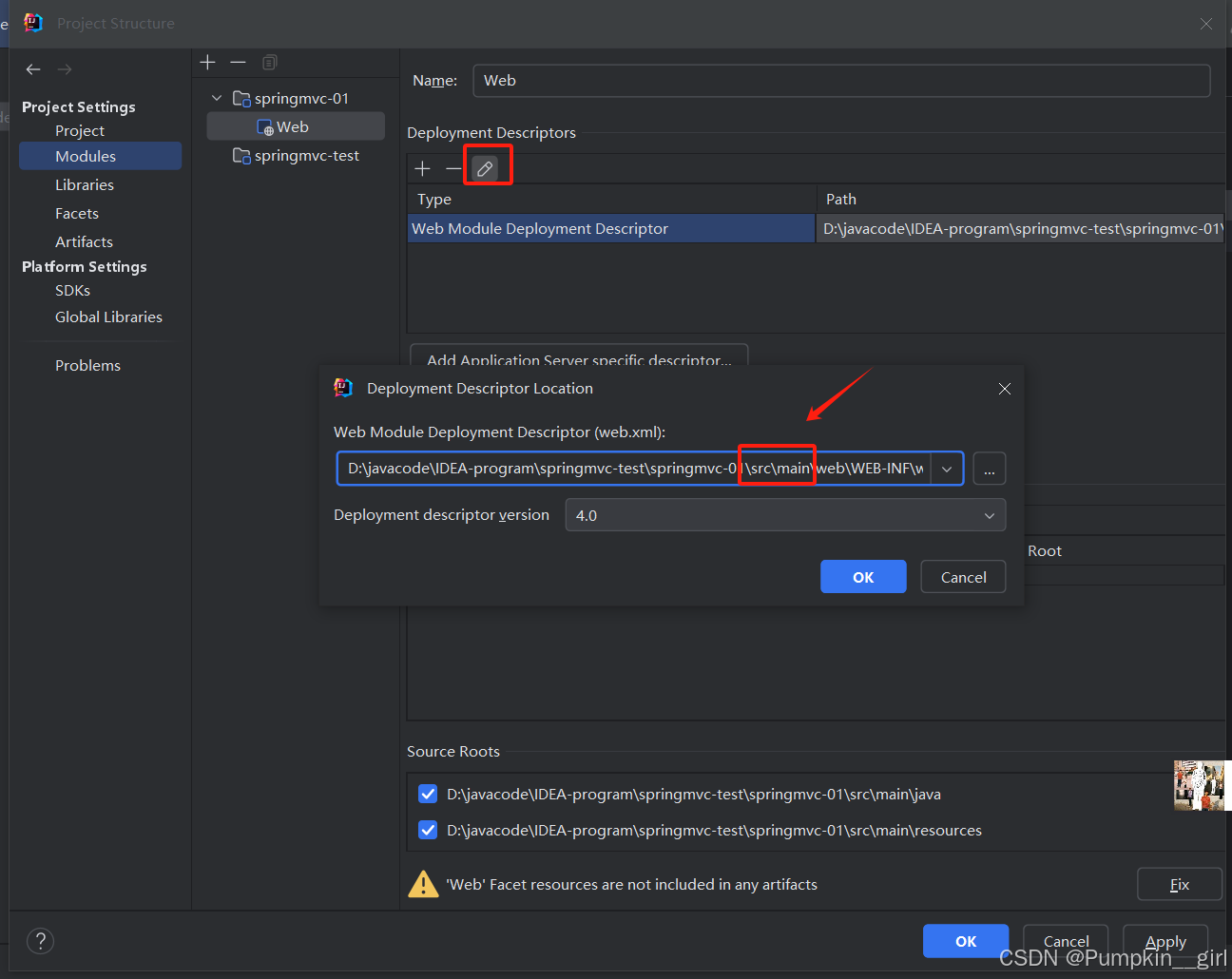
Task: Navigate back with the left arrow
Action: [x=33, y=69]
